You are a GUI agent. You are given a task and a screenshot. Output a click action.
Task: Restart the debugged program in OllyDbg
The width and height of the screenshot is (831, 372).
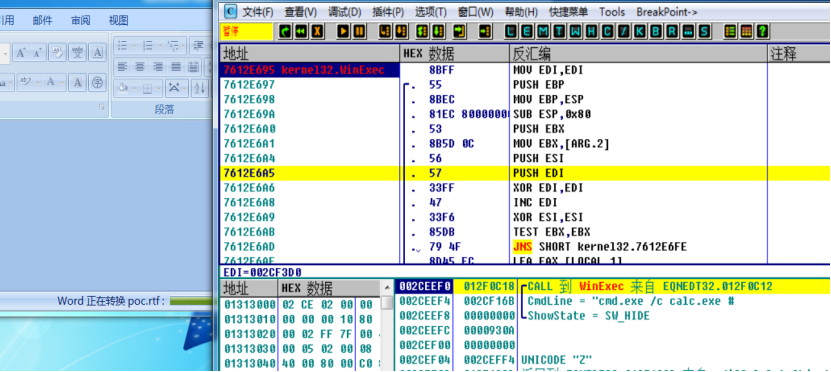click(286, 32)
